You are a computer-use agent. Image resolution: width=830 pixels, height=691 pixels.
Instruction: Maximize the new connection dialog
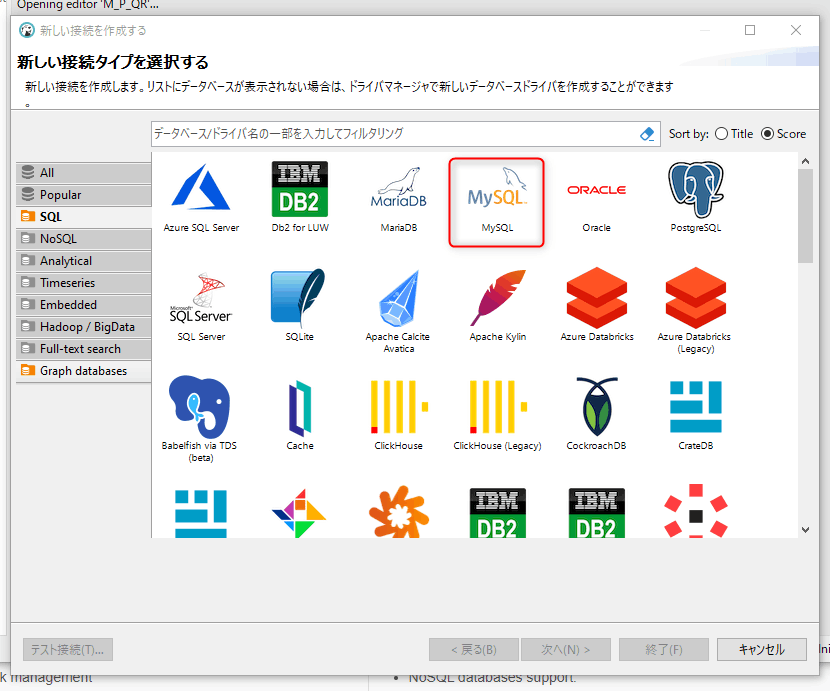coord(750,30)
